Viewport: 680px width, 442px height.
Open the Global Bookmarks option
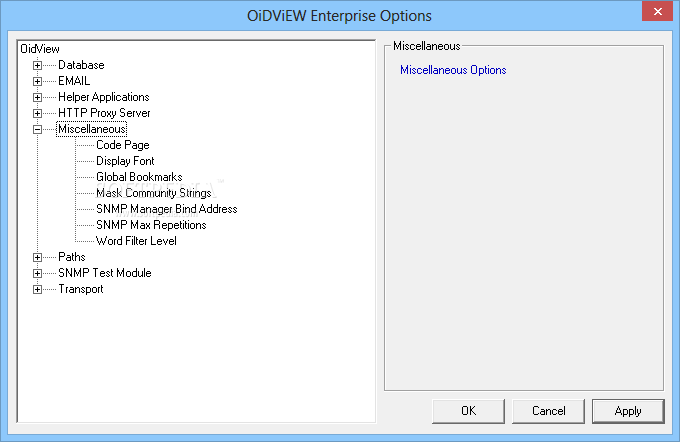[x=139, y=177]
